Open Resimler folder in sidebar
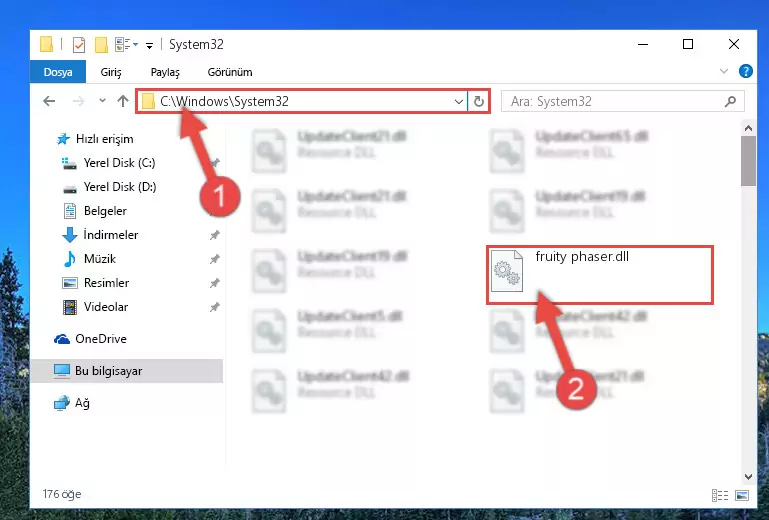This screenshot has width=769, height=520. (x=106, y=283)
